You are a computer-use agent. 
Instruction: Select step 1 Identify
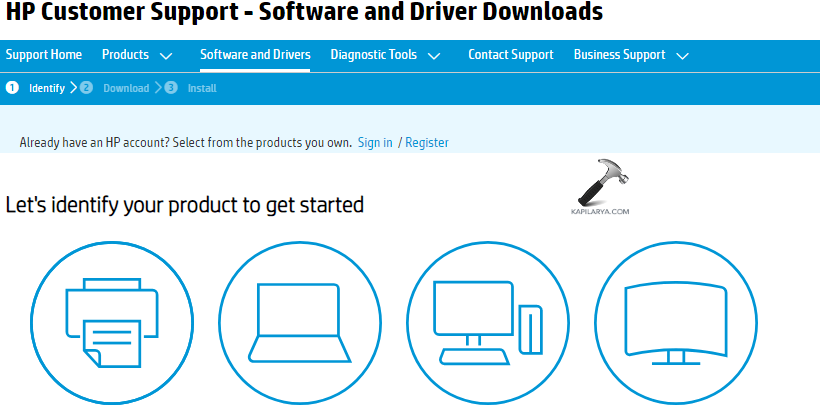pos(35,88)
